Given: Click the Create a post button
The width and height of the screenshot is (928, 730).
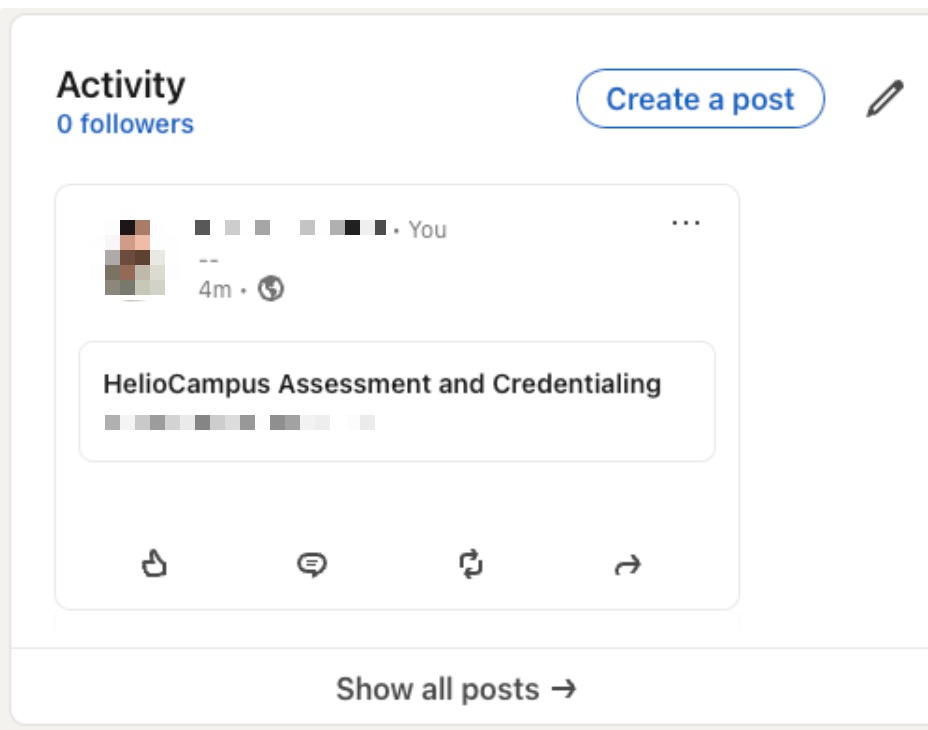Looking at the screenshot, I should coord(700,99).
